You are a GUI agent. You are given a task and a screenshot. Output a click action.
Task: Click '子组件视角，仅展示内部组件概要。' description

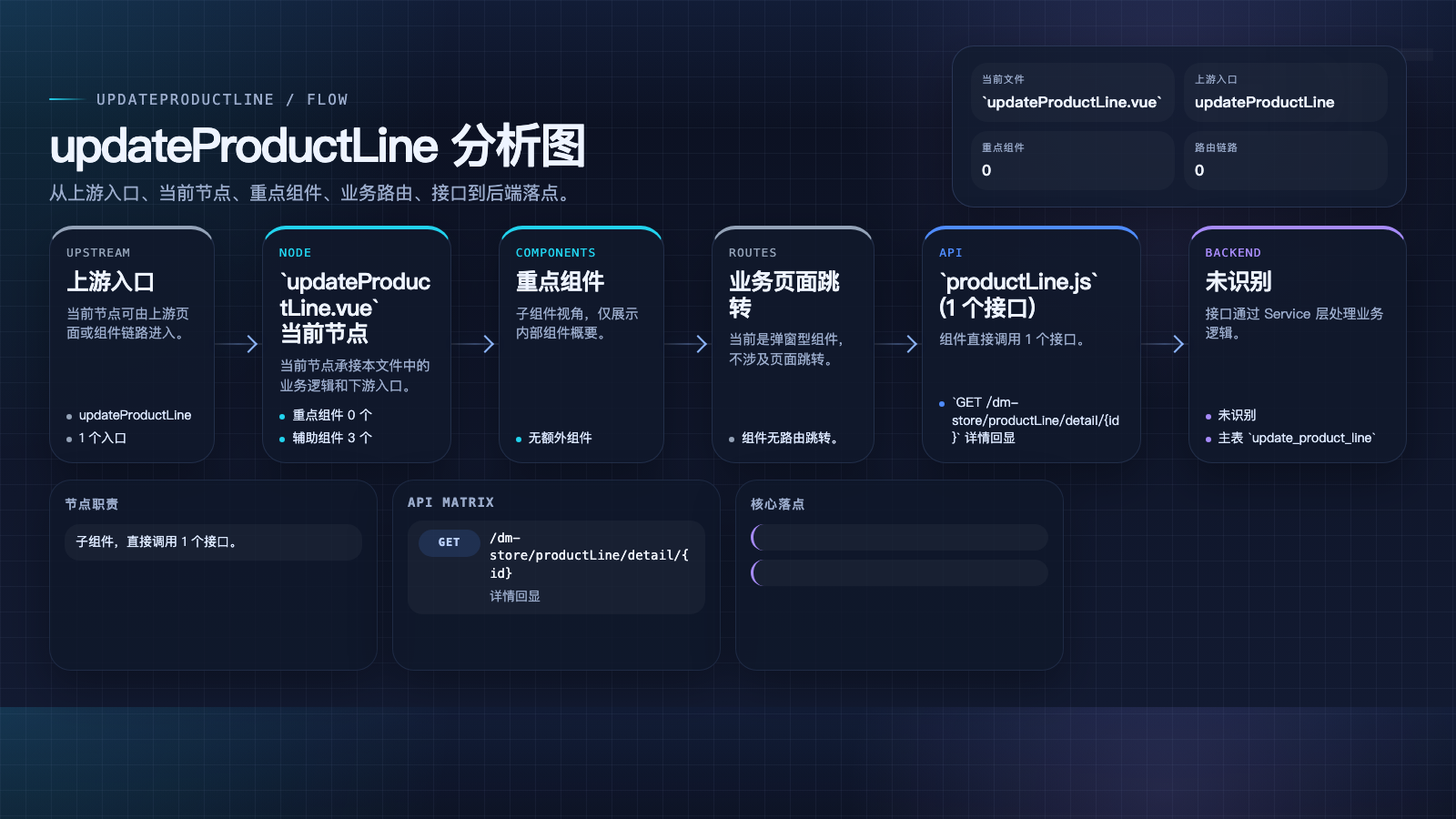click(x=577, y=323)
